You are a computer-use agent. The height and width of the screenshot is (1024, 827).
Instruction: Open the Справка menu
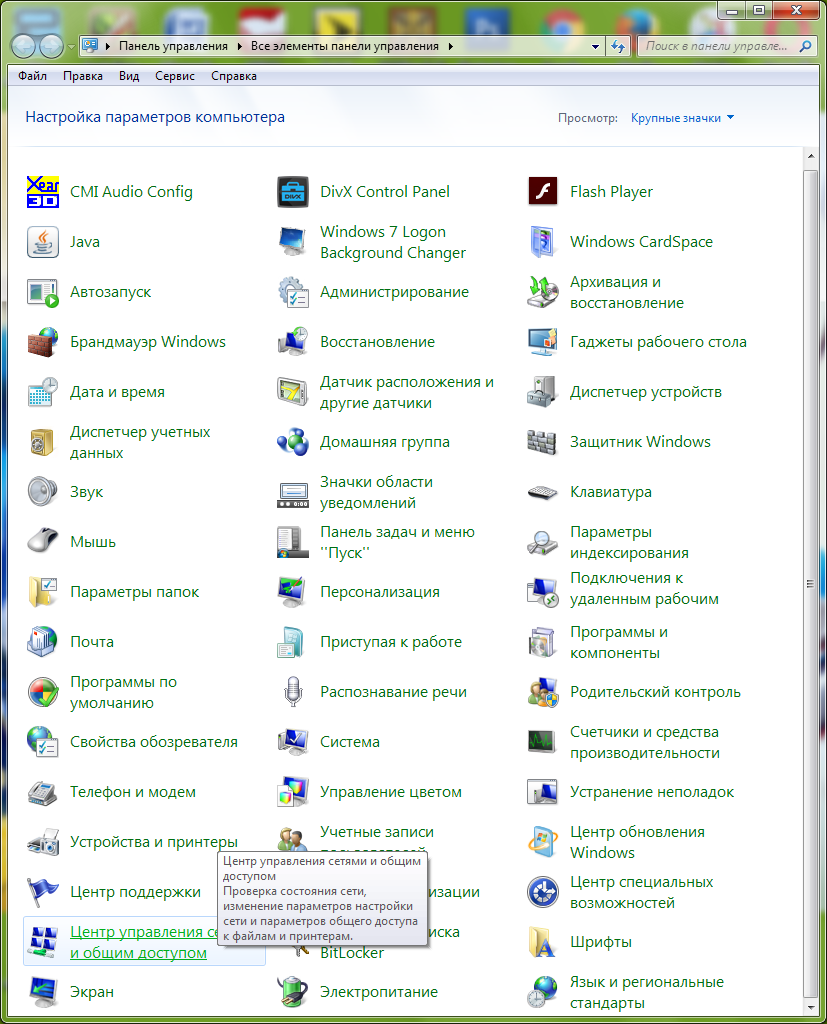pyautogui.click(x=234, y=76)
